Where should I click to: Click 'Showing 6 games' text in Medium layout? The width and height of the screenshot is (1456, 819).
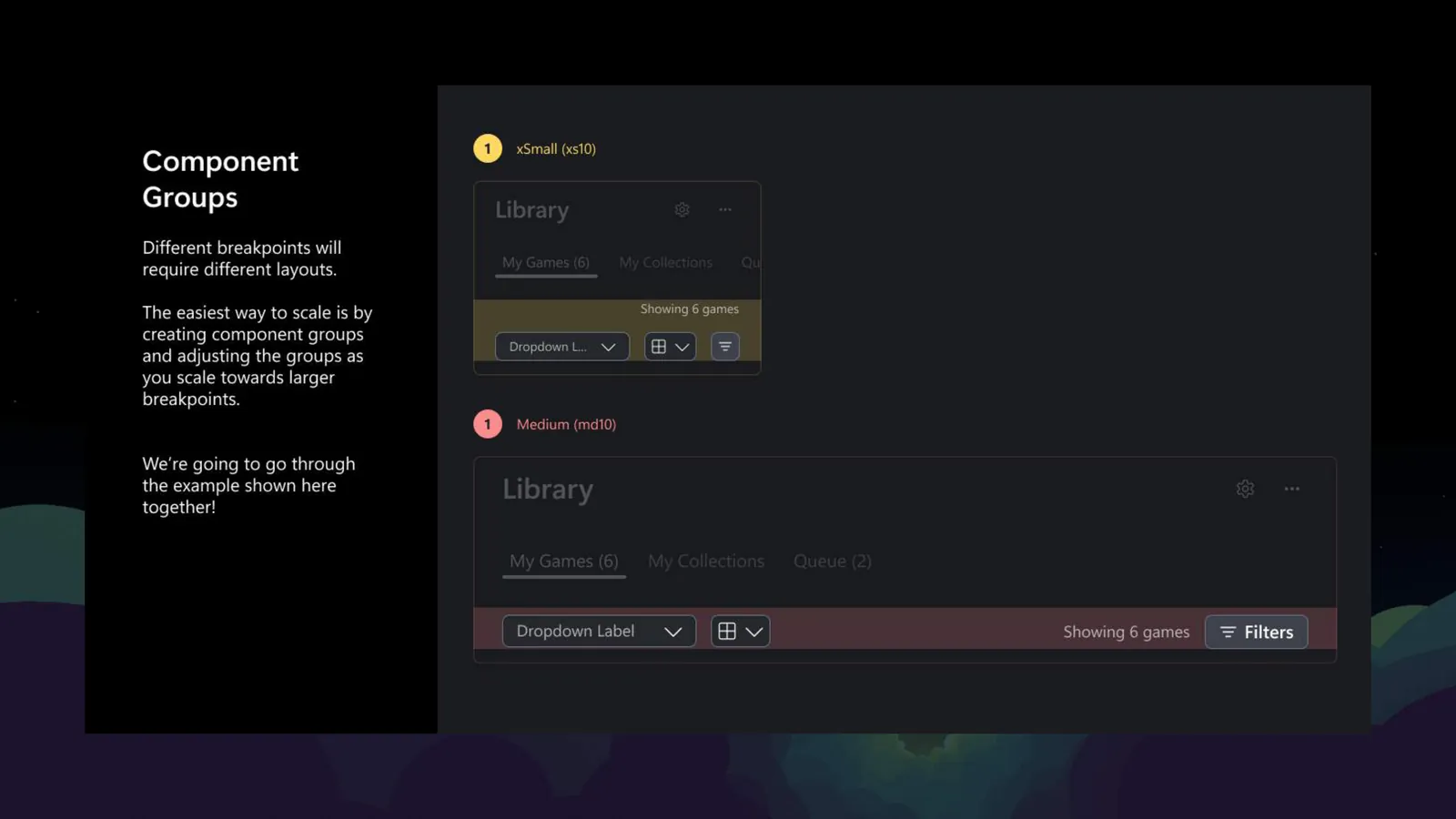(x=1127, y=632)
